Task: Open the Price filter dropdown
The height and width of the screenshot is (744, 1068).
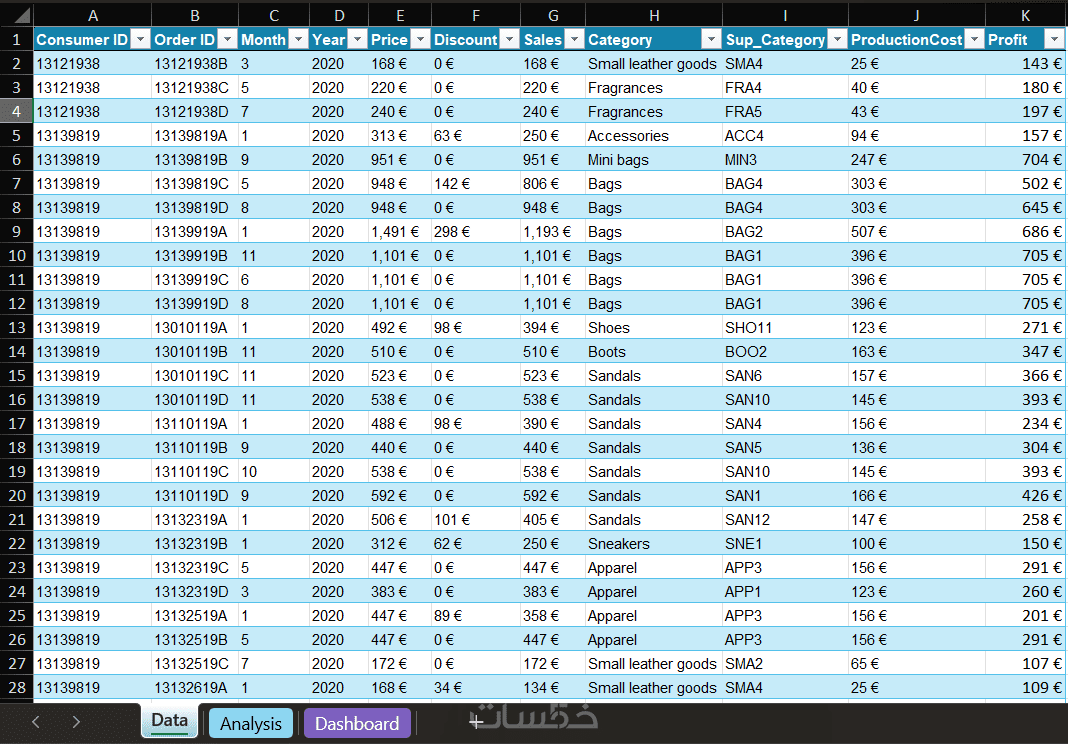Action: coord(420,40)
